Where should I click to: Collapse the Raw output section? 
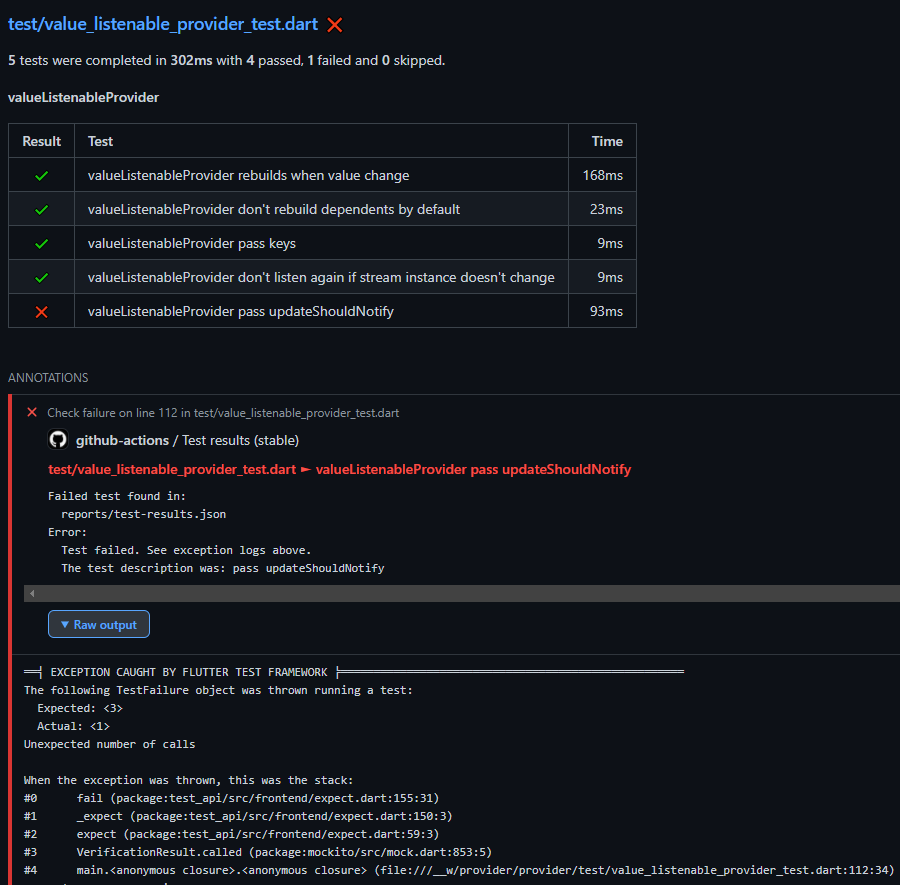(99, 625)
